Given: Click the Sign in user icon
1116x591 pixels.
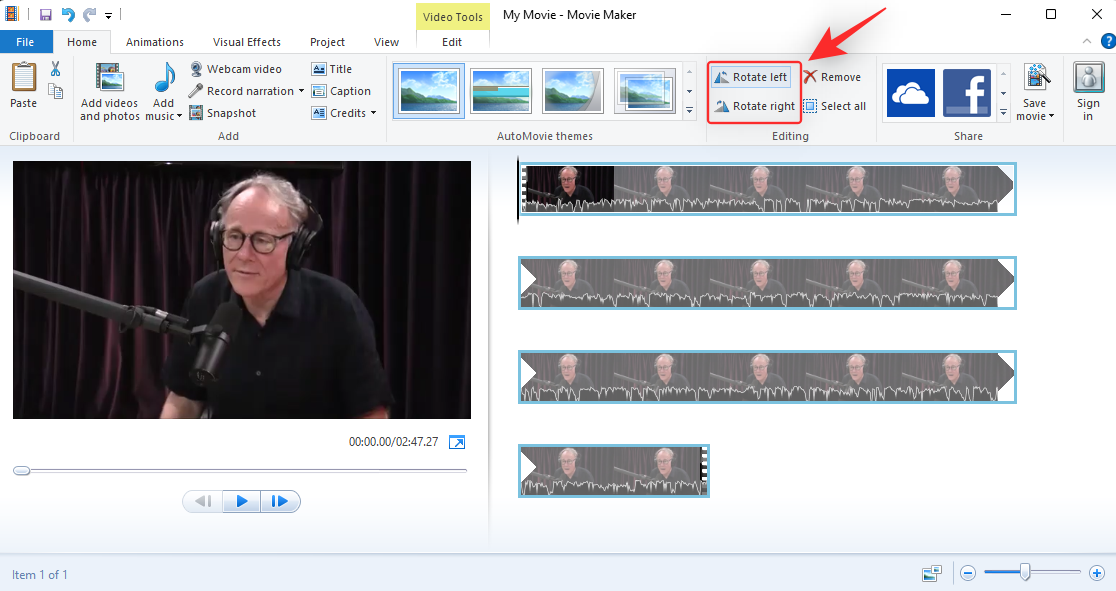Looking at the screenshot, I should (x=1088, y=77).
